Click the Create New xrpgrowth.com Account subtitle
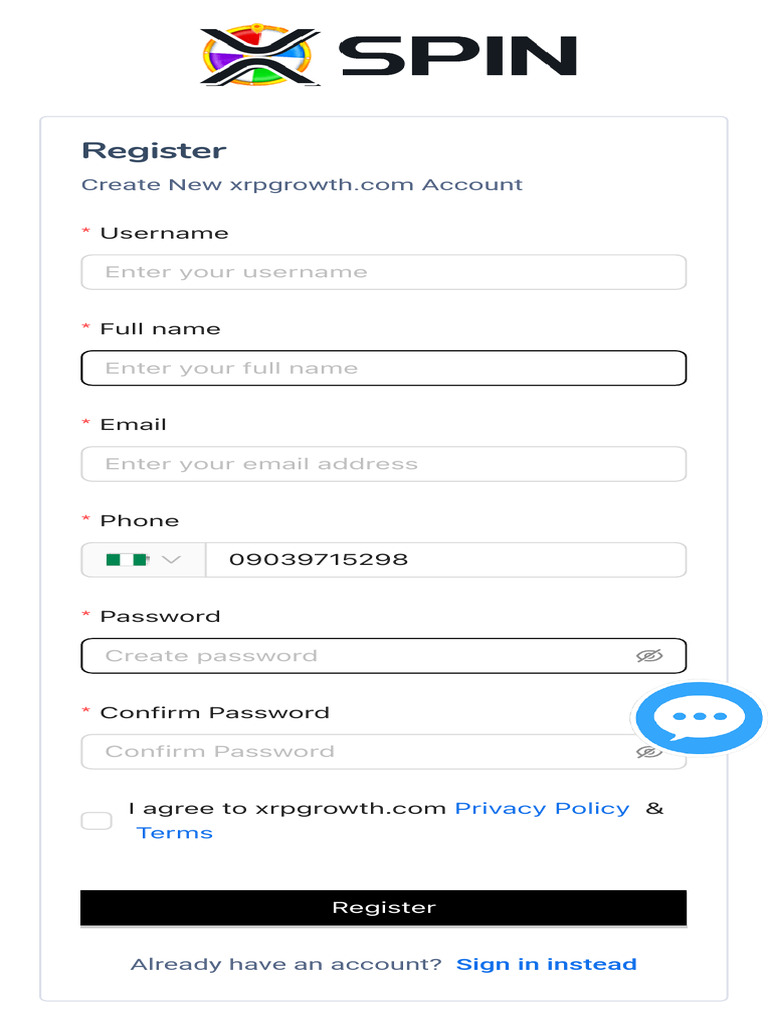This screenshot has width=768, height=1024. tap(302, 185)
